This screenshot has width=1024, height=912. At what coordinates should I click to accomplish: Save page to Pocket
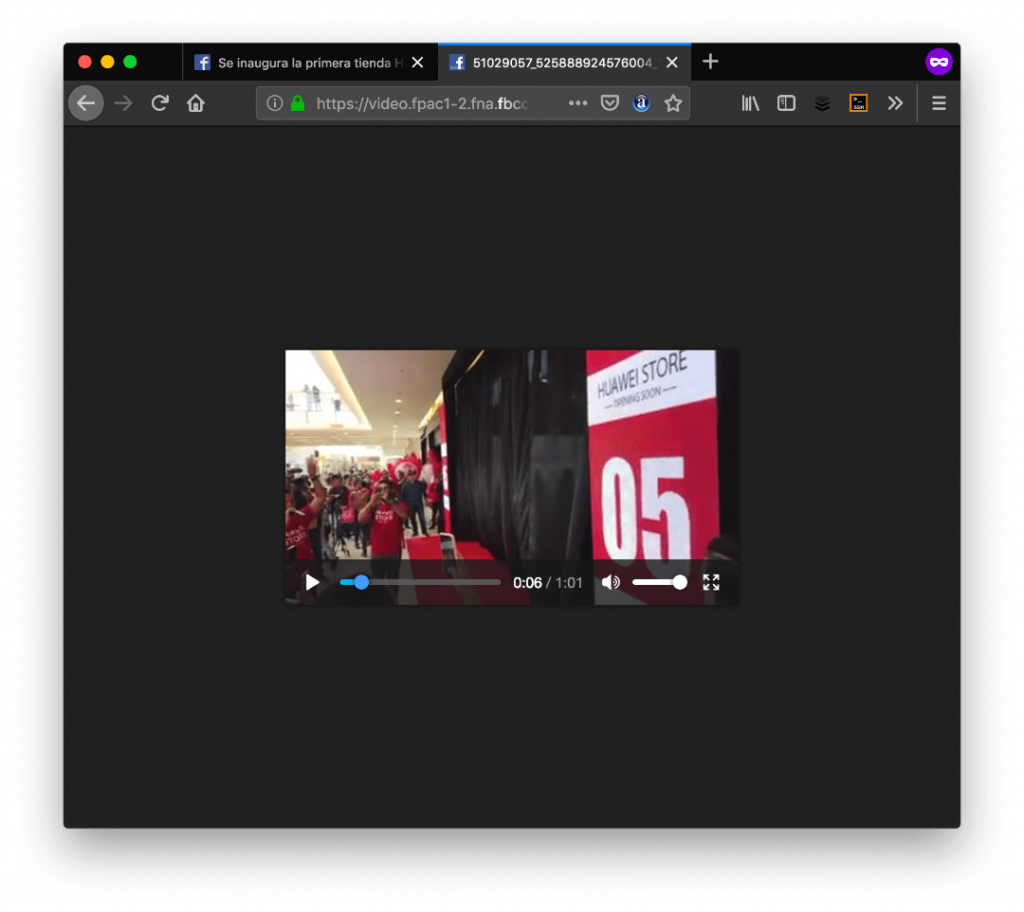coord(610,103)
